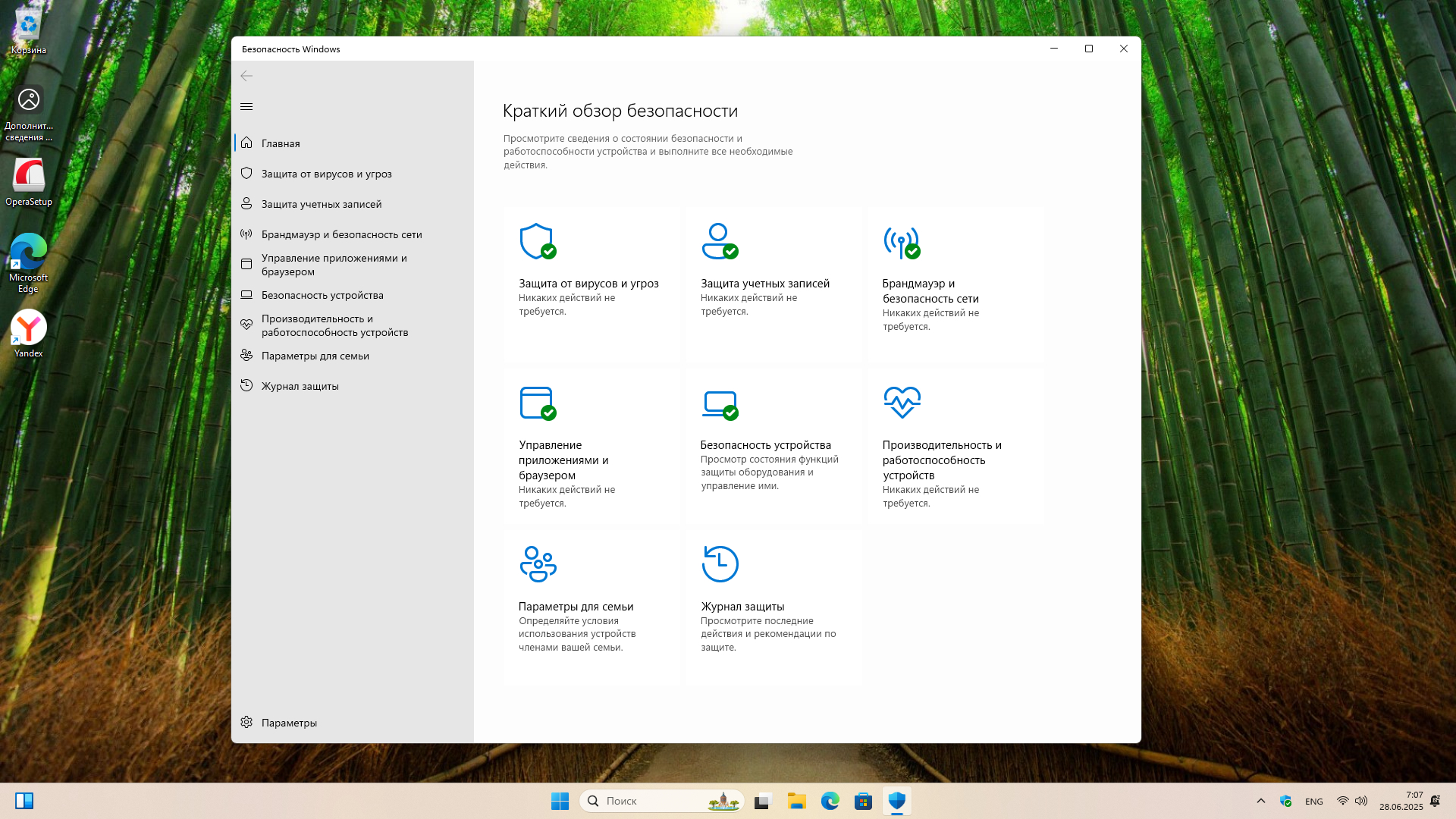The height and width of the screenshot is (819, 1456).
Task: Click the device performance heart tile icon
Action: [902, 402]
